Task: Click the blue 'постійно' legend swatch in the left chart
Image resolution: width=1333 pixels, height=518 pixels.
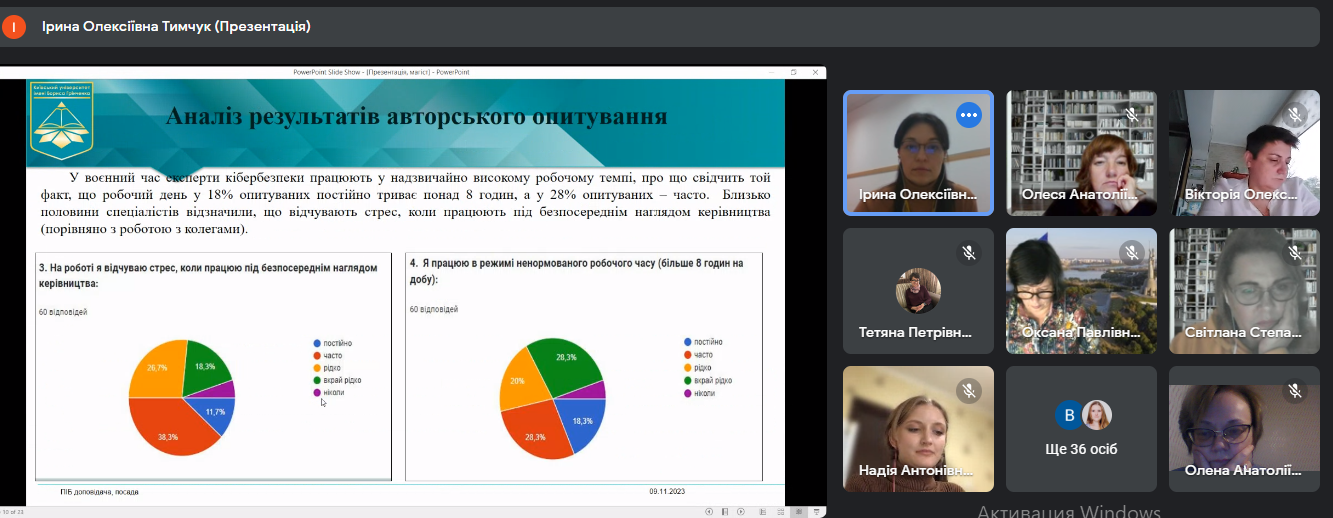Action: coord(316,344)
